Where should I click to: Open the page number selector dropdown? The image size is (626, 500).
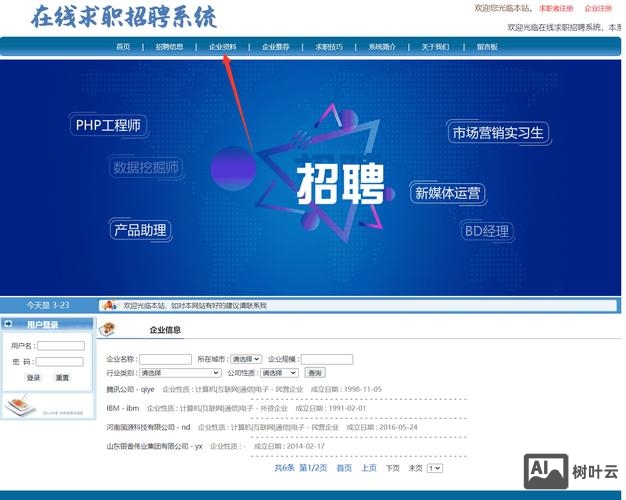(x=434, y=467)
